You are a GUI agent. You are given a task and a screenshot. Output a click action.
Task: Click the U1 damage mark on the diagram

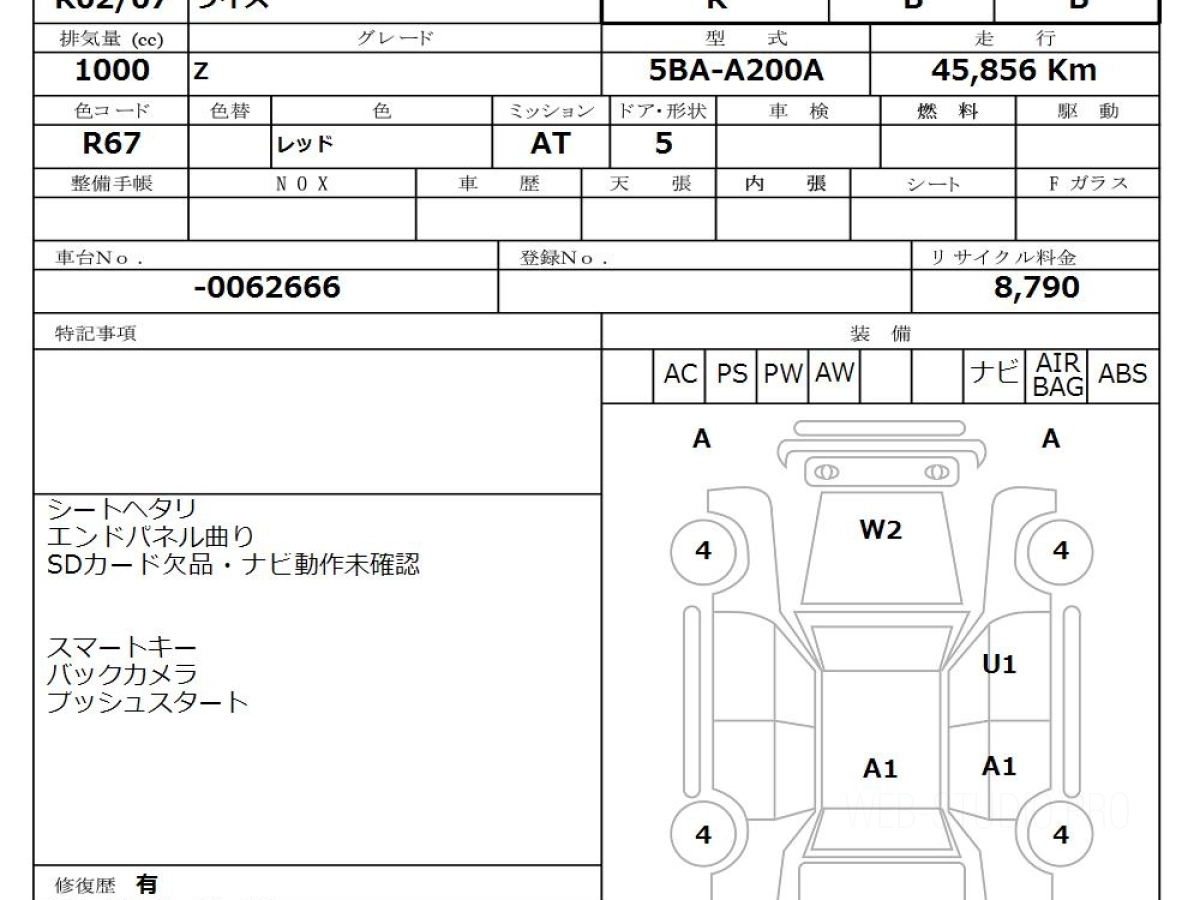point(999,664)
